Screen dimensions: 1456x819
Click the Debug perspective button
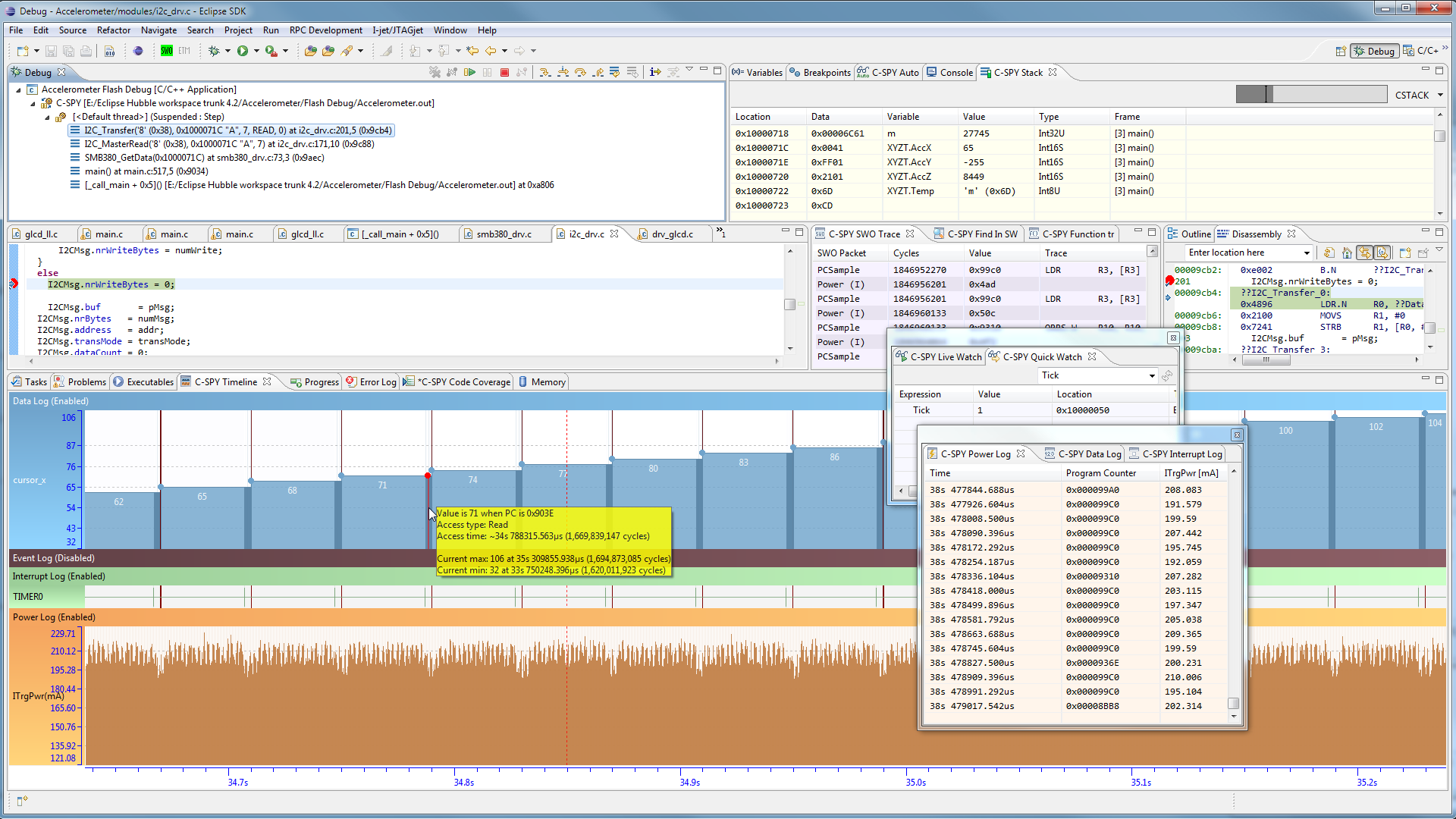1374,51
